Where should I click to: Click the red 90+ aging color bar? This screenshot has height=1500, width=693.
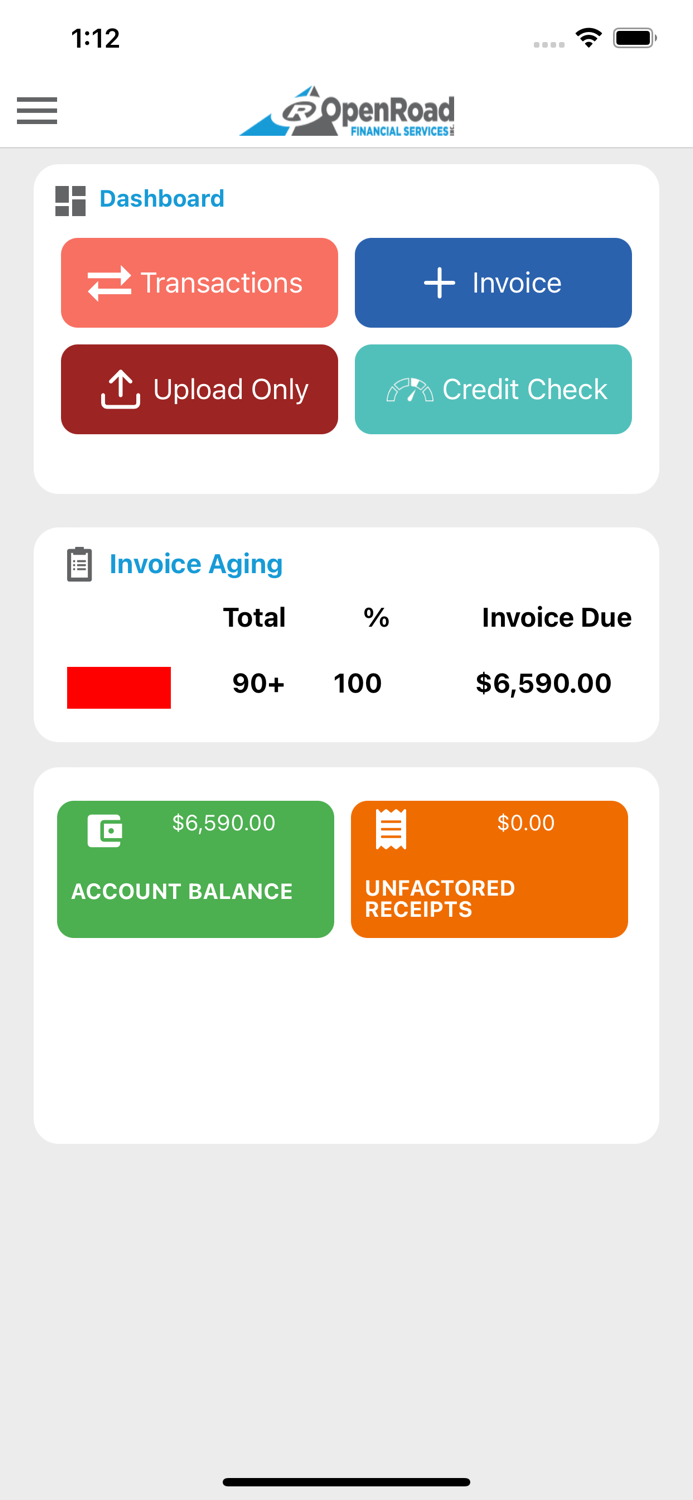coord(118,687)
